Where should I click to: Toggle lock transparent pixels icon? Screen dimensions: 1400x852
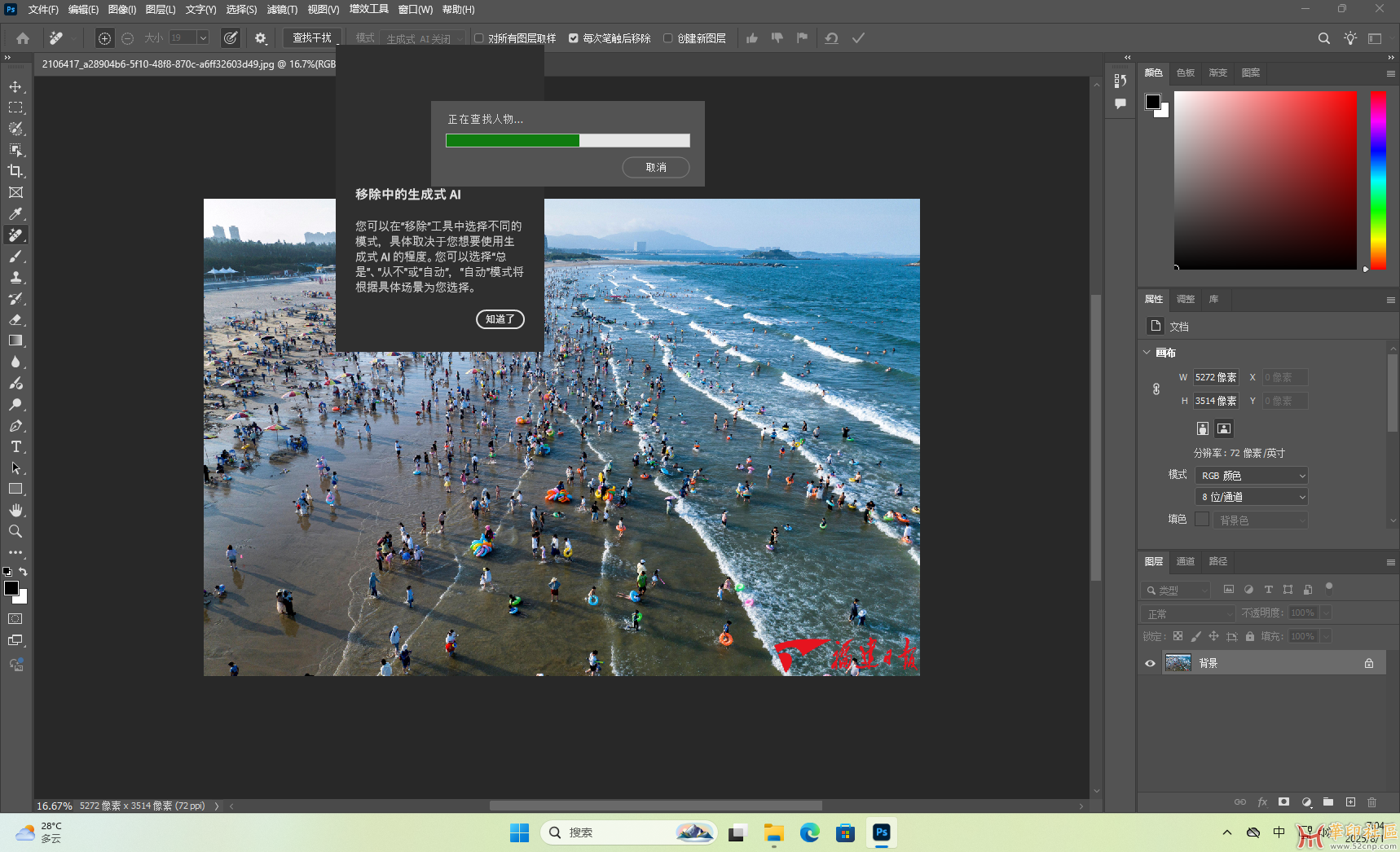1178,636
